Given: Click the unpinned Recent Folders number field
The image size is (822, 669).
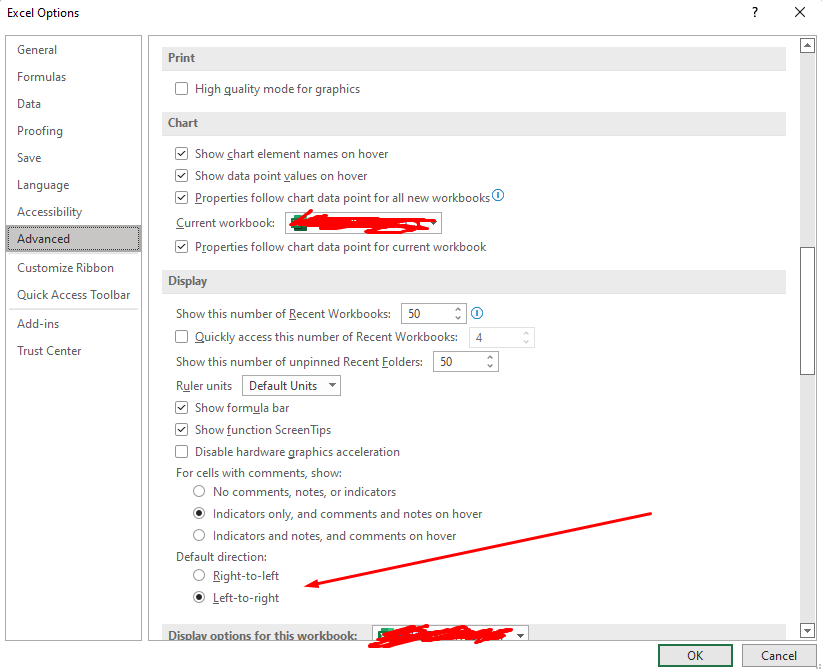Looking at the screenshot, I should [x=460, y=362].
